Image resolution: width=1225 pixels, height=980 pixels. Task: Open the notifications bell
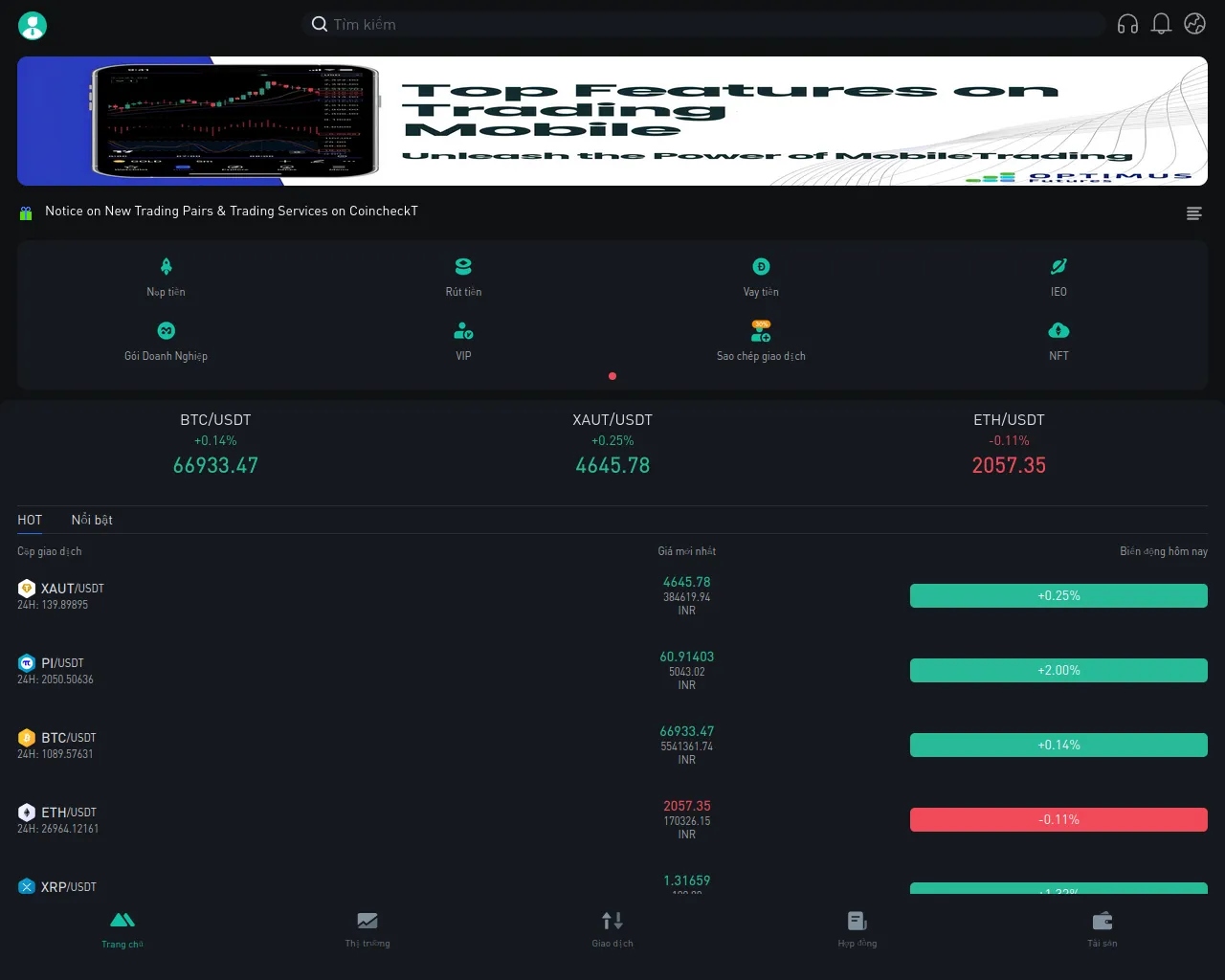[x=1161, y=24]
